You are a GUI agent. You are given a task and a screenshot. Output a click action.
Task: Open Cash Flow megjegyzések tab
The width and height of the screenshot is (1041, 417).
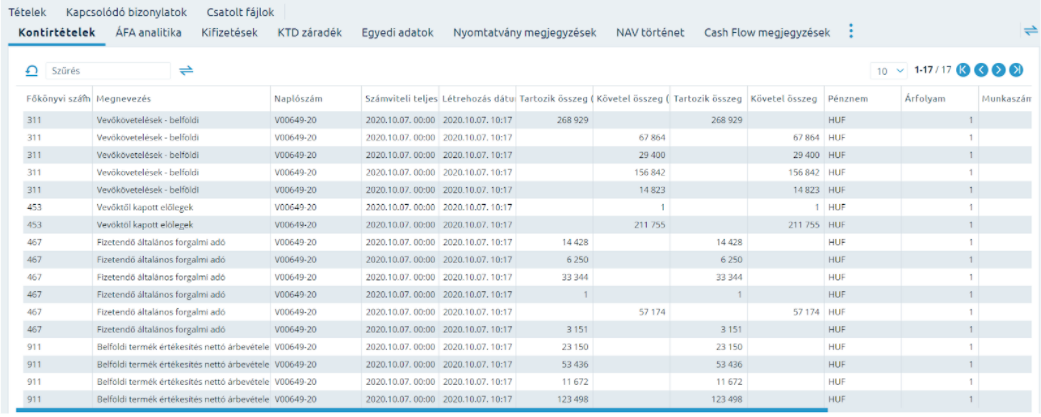pos(767,33)
